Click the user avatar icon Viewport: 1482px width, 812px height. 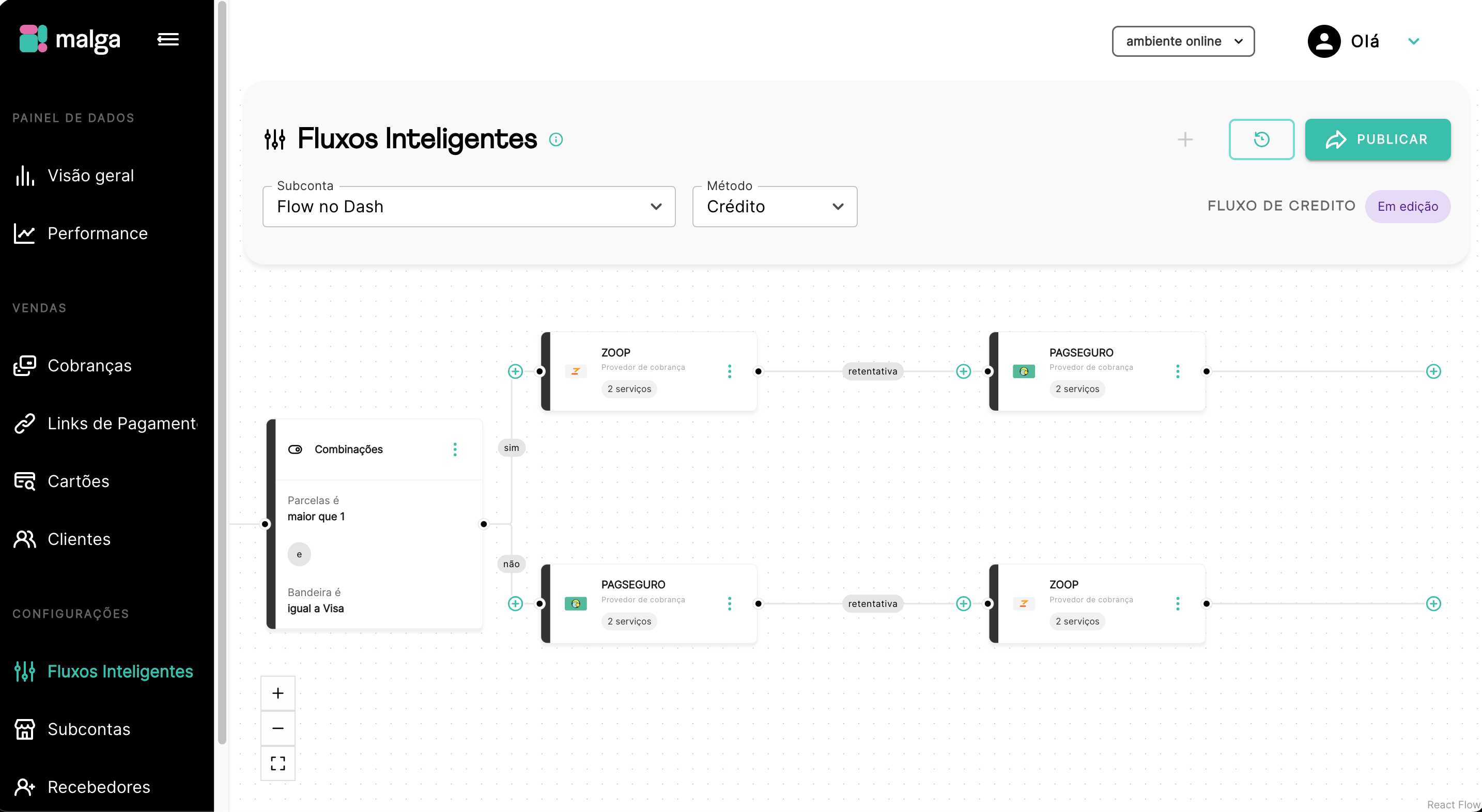click(x=1324, y=41)
